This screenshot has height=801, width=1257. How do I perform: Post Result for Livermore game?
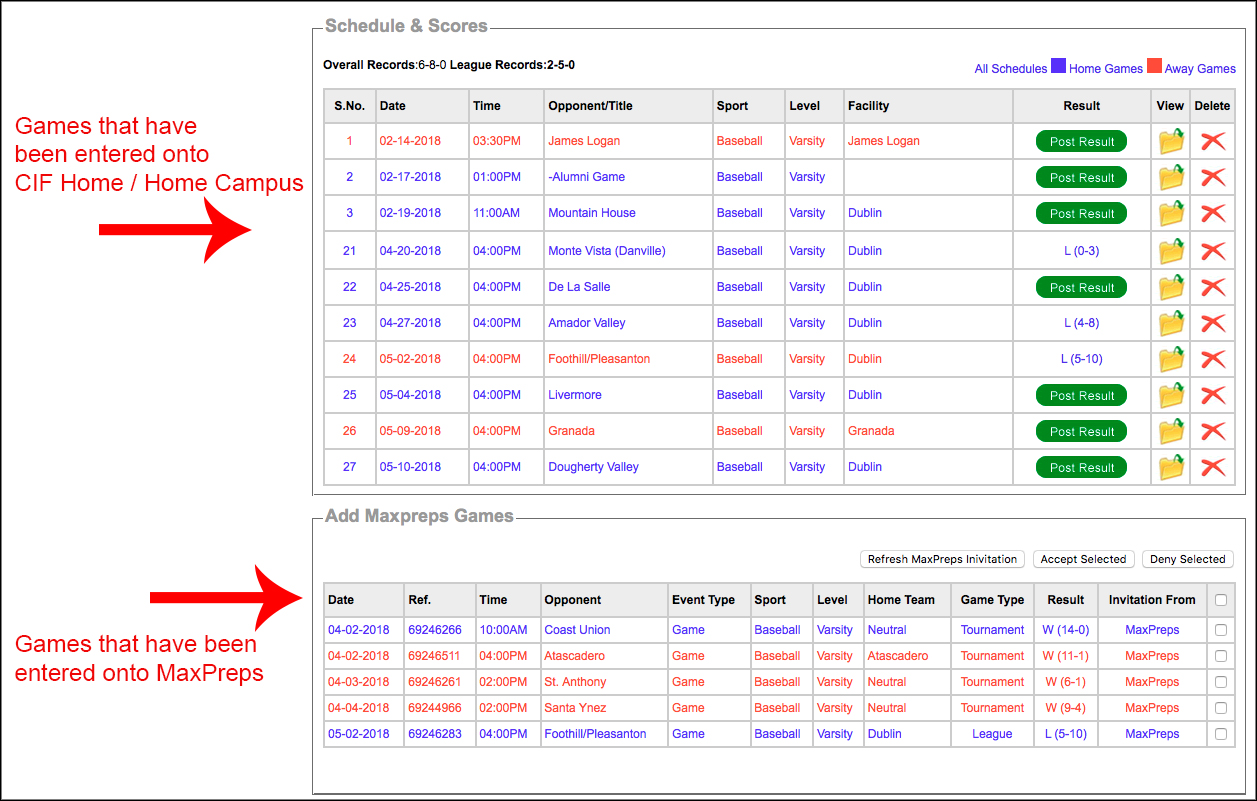coord(1082,396)
